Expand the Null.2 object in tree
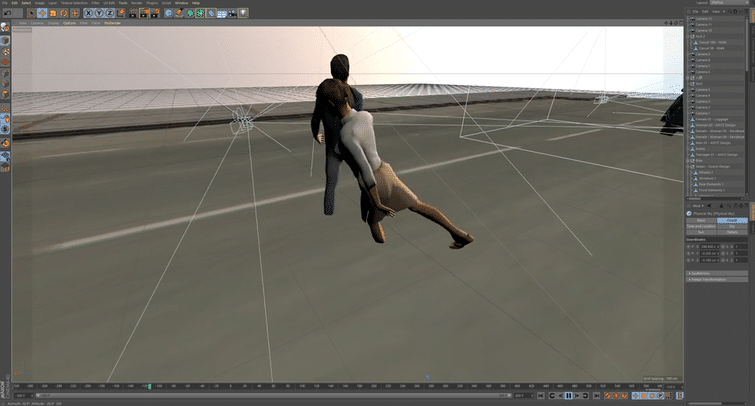This screenshot has width=755, height=406. (x=689, y=36)
